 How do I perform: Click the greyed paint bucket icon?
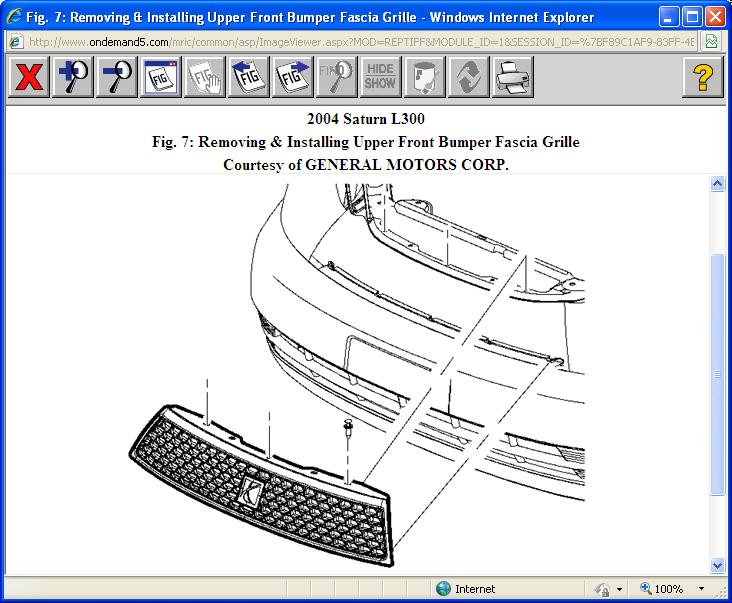[x=425, y=77]
